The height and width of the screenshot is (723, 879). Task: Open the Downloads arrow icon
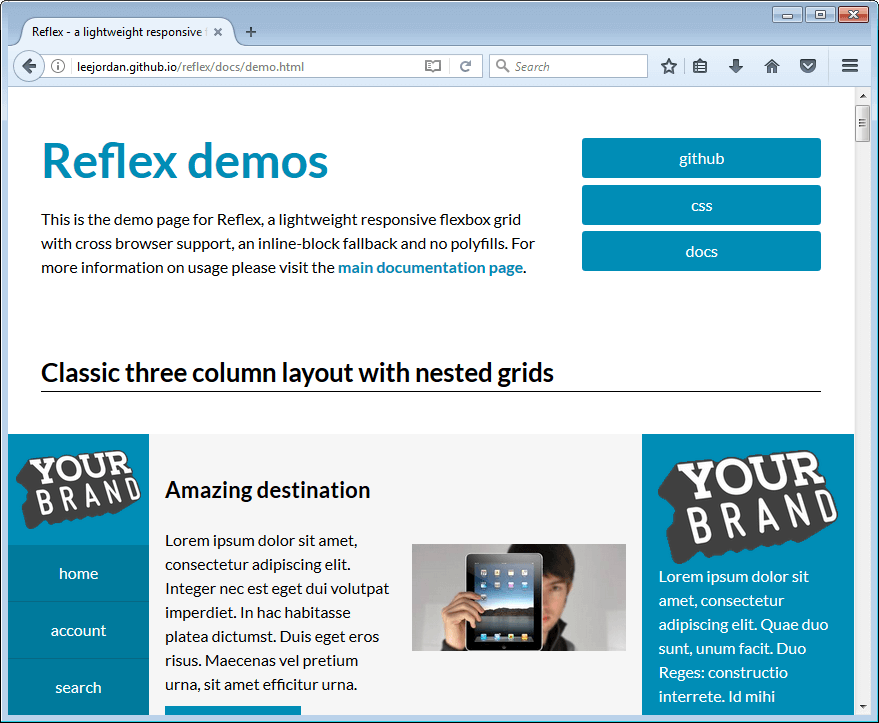coord(736,67)
